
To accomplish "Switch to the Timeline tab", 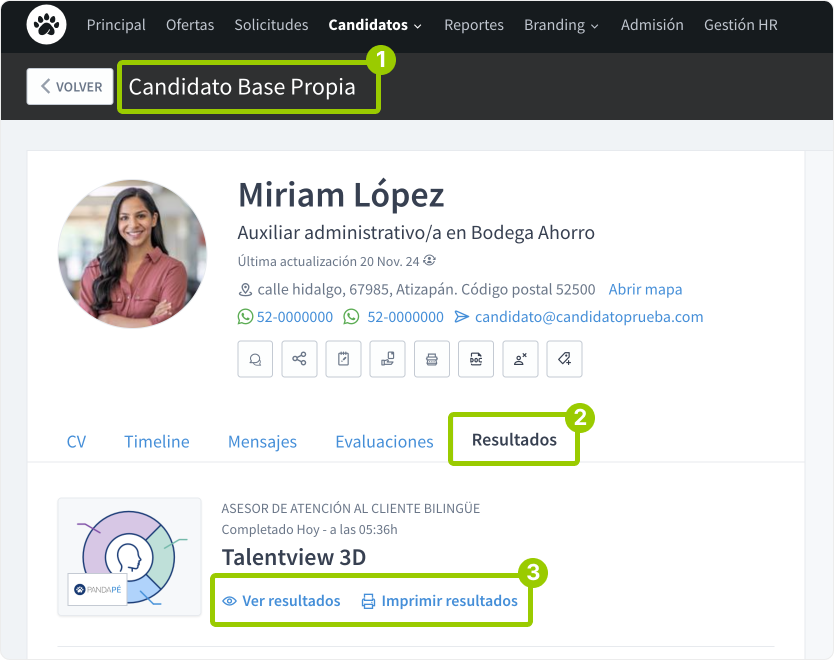I will (156, 441).
